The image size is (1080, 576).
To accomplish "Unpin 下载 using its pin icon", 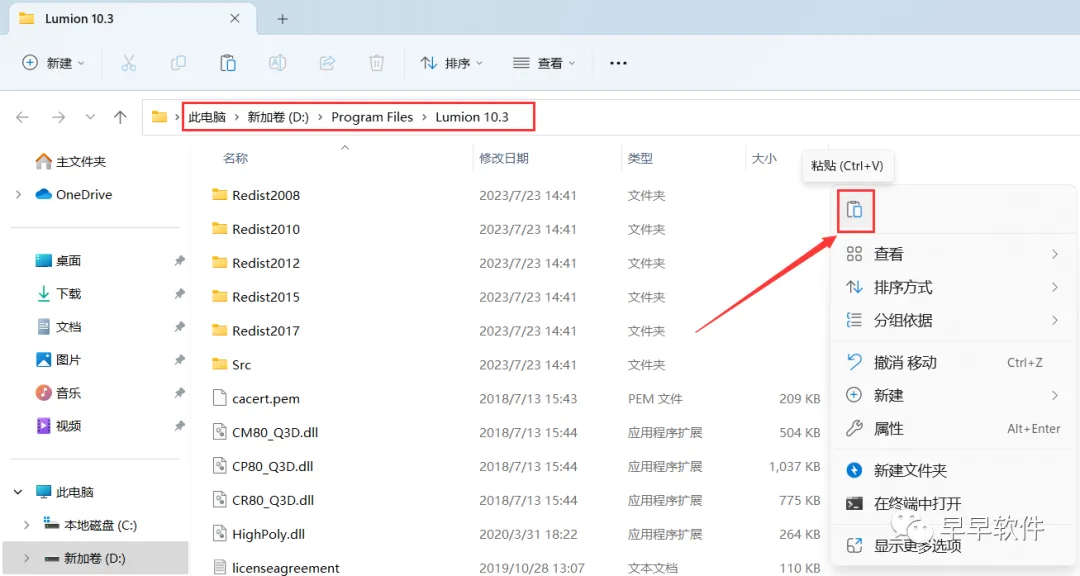I will click(179, 294).
